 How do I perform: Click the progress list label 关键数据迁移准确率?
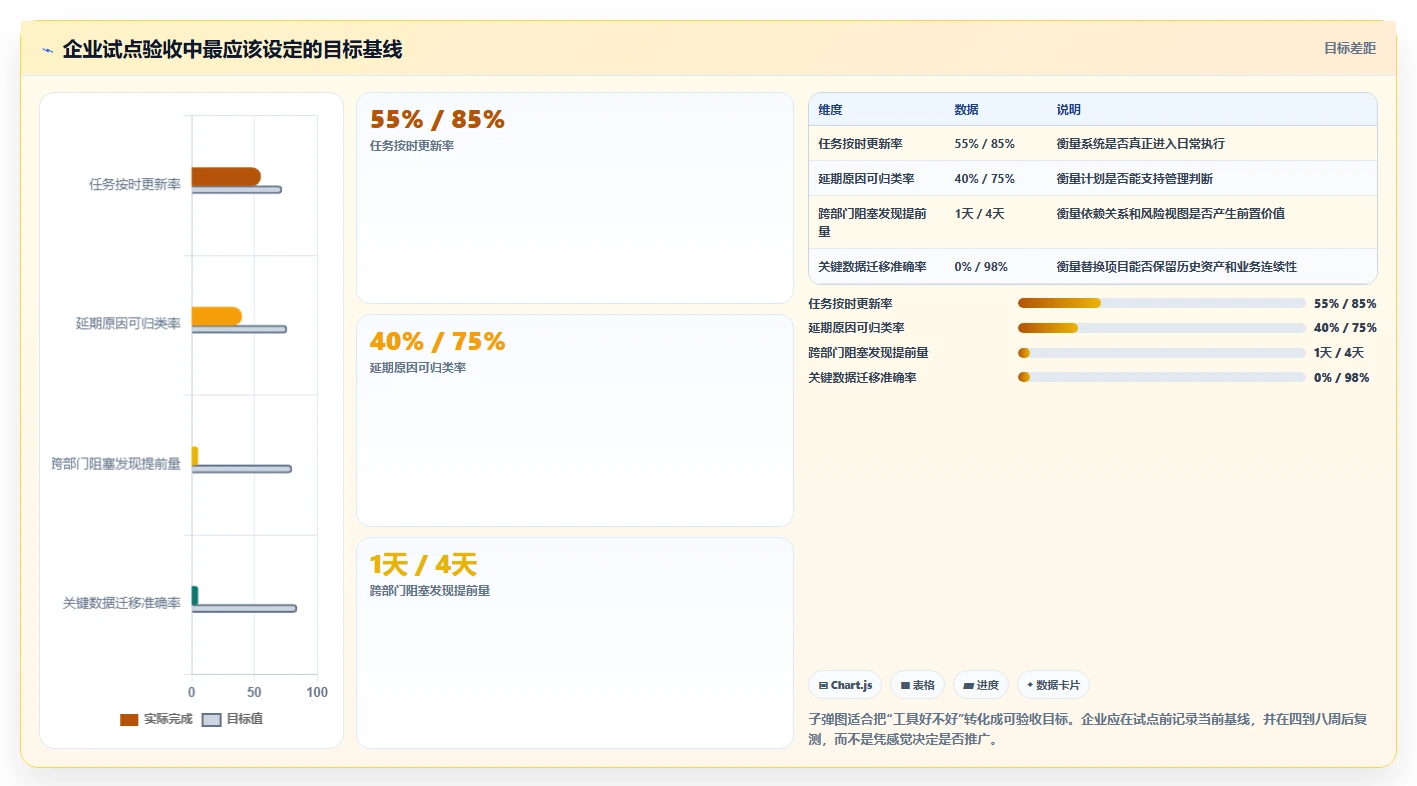click(x=862, y=378)
